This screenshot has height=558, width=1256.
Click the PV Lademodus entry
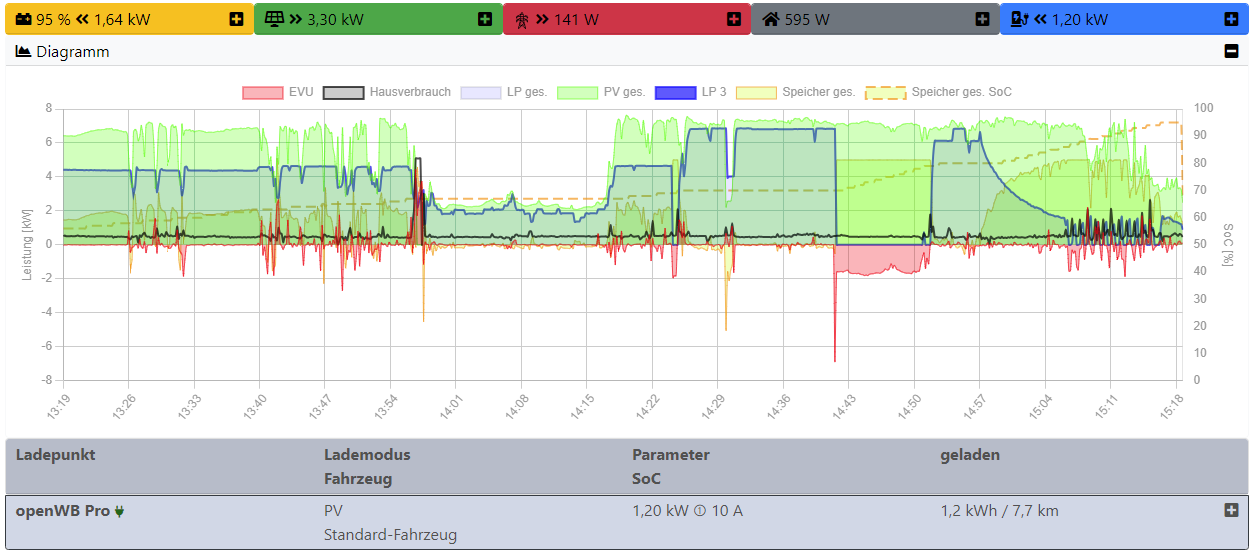click(x=334, y=511)
